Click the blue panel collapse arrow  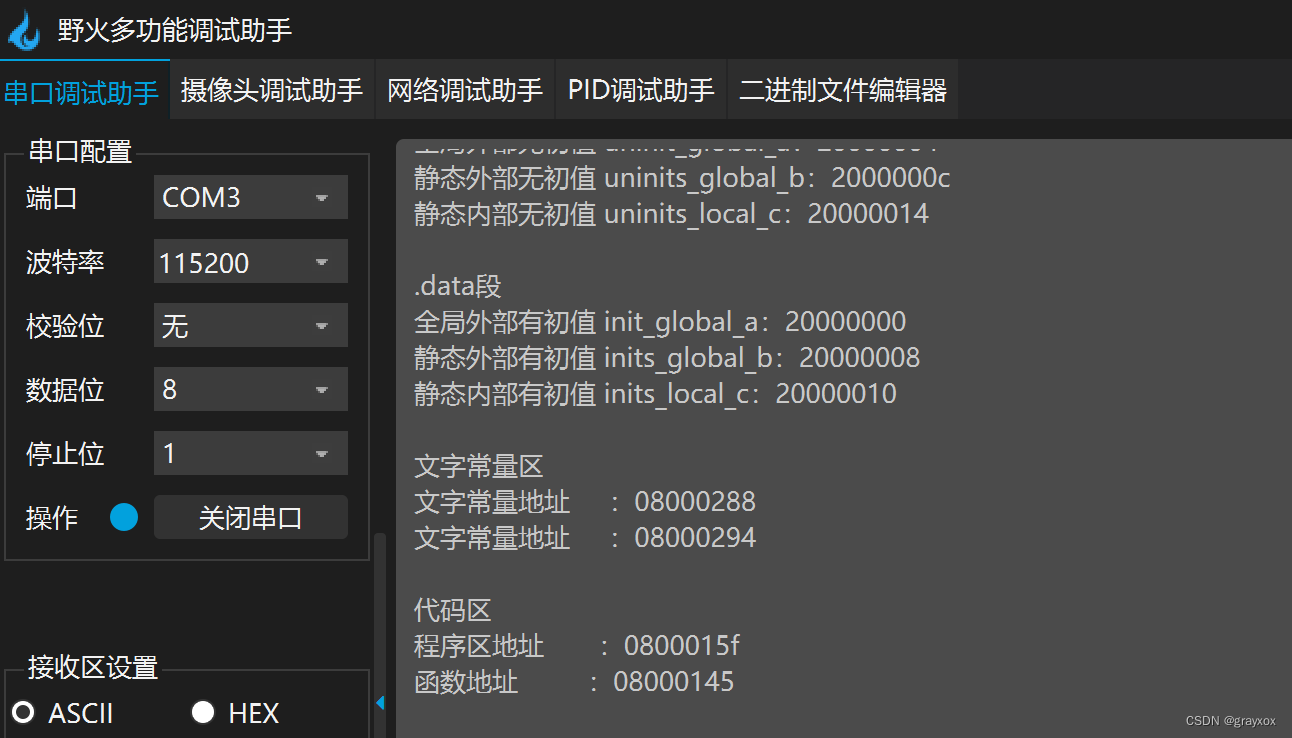click(x=381, y=703)
